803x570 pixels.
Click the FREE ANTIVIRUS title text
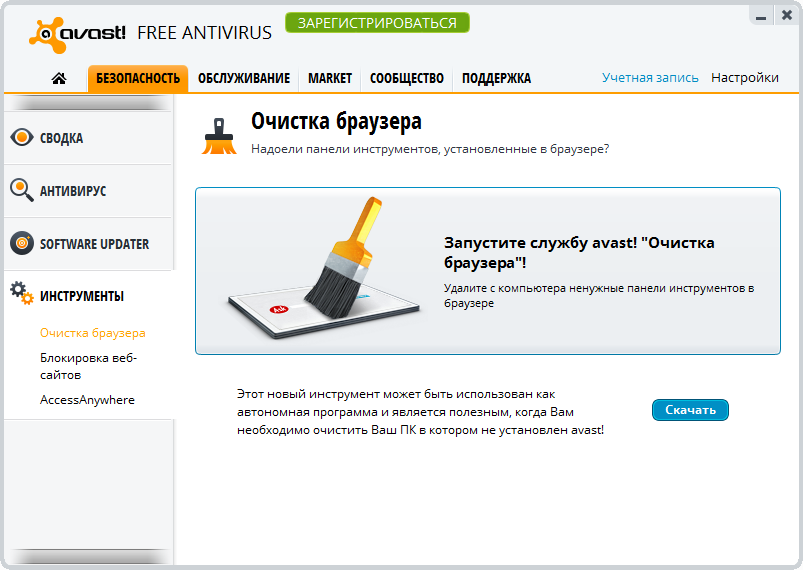(204, 33)
